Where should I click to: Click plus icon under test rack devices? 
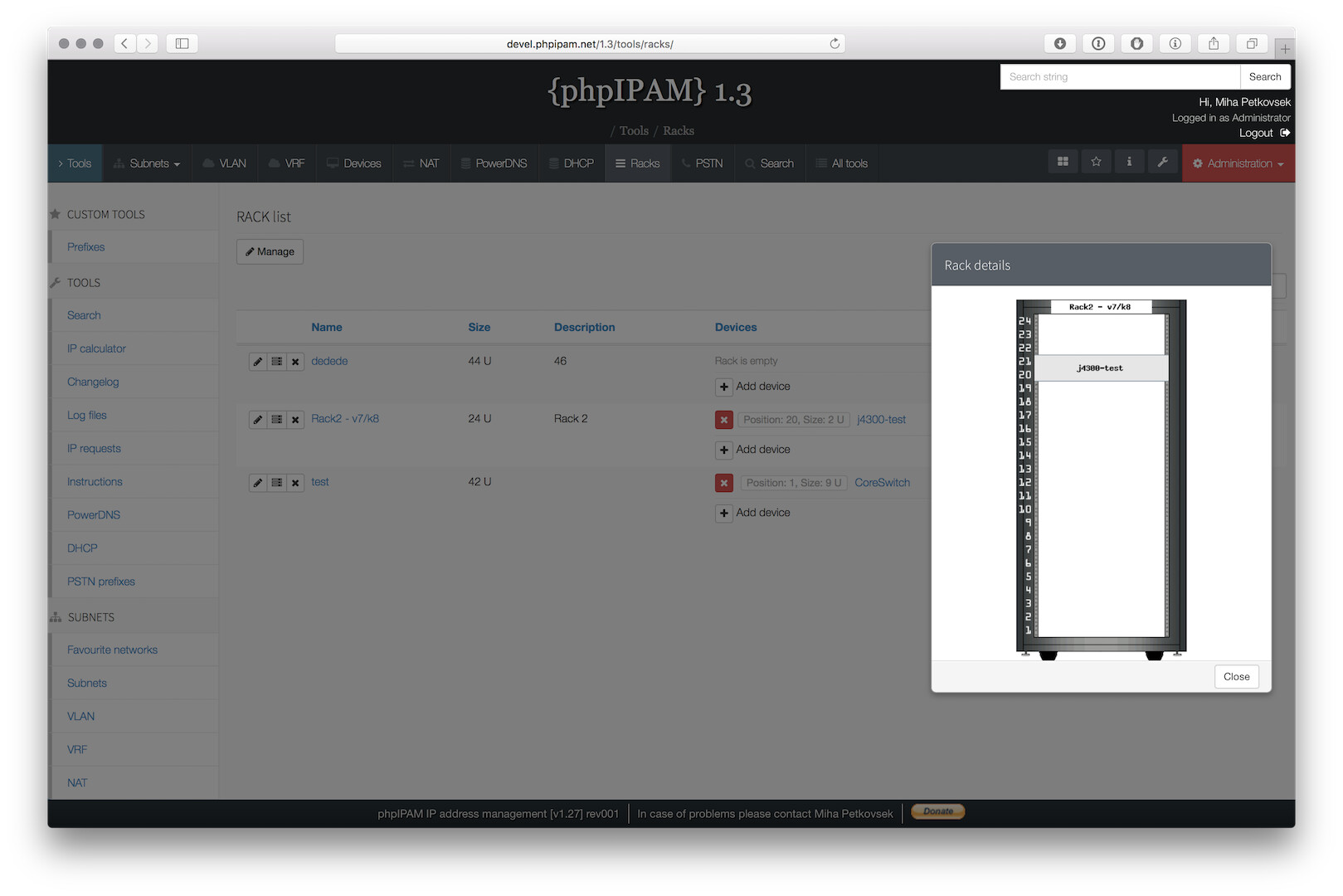click(724, 513)
